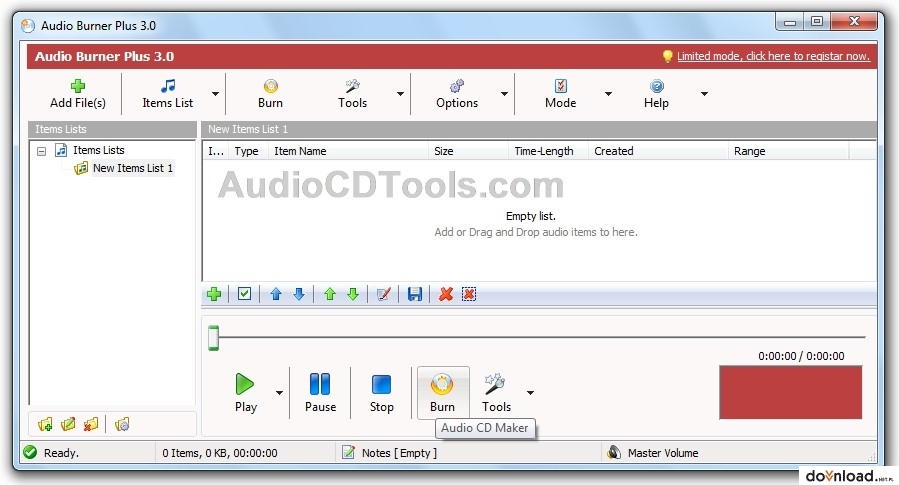Click the limited mode registration link

[x=773, y=56]
